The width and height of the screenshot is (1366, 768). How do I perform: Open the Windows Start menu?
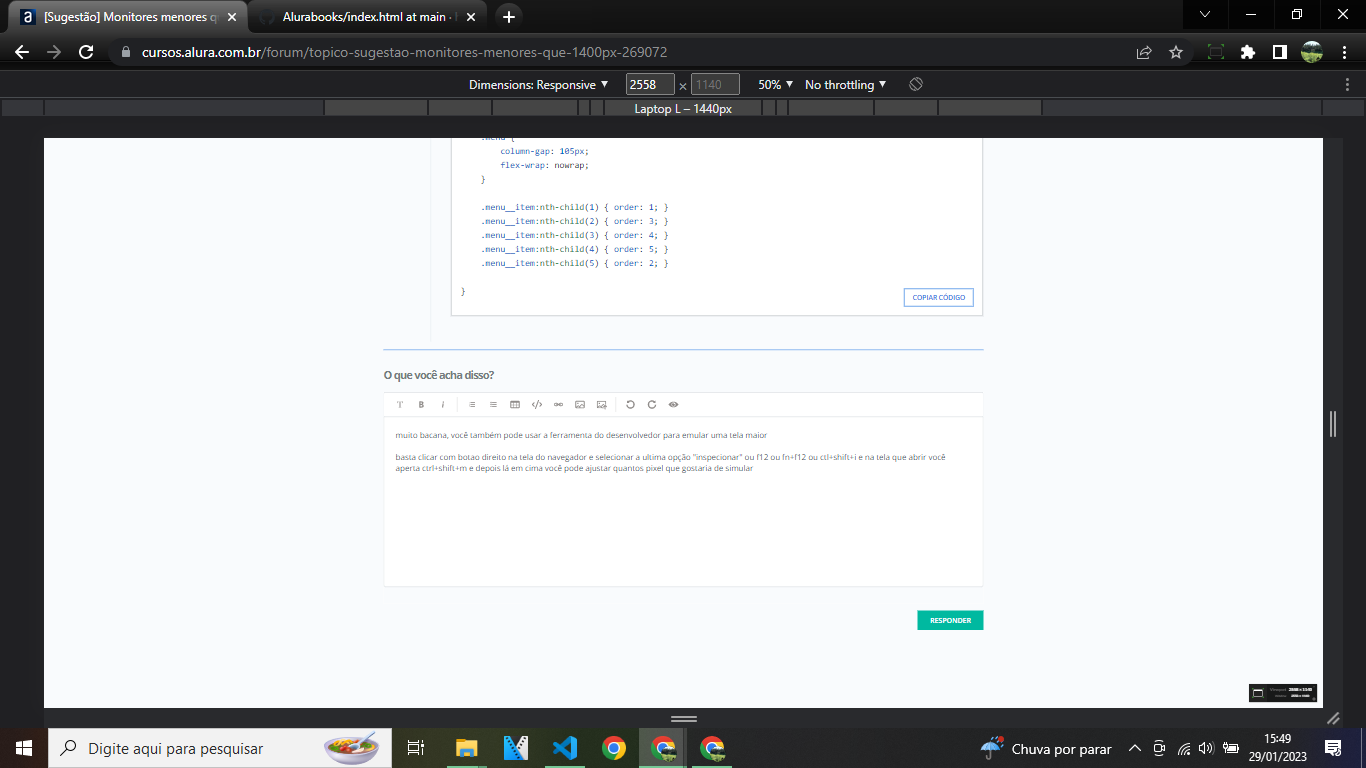click(24, 748)
